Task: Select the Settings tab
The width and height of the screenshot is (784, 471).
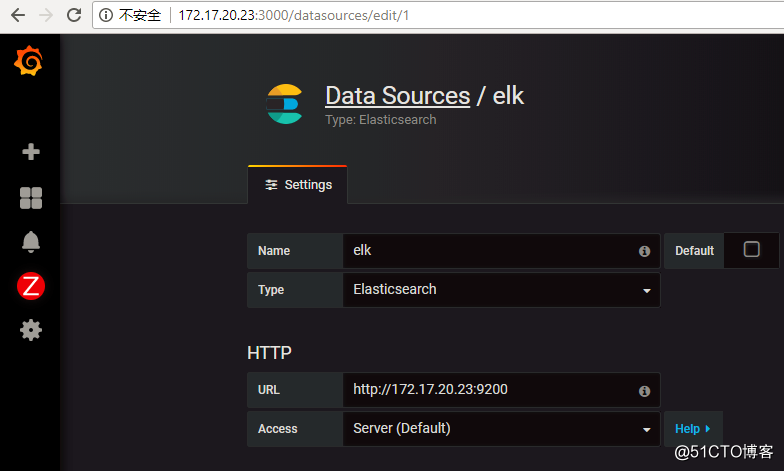Action: click(x=298, y=185)
